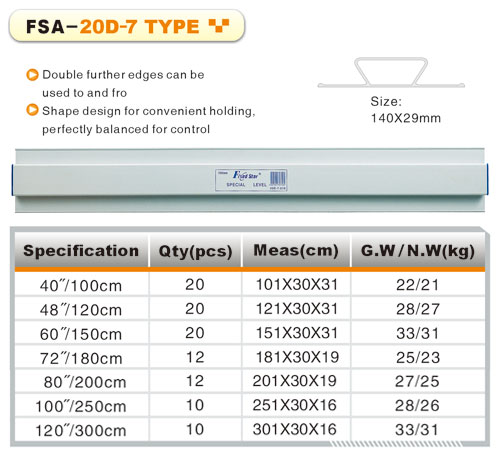Click the hatched stripe decoration under table
Viewport: 500px width, 450px height.
(x=397, y=444)
